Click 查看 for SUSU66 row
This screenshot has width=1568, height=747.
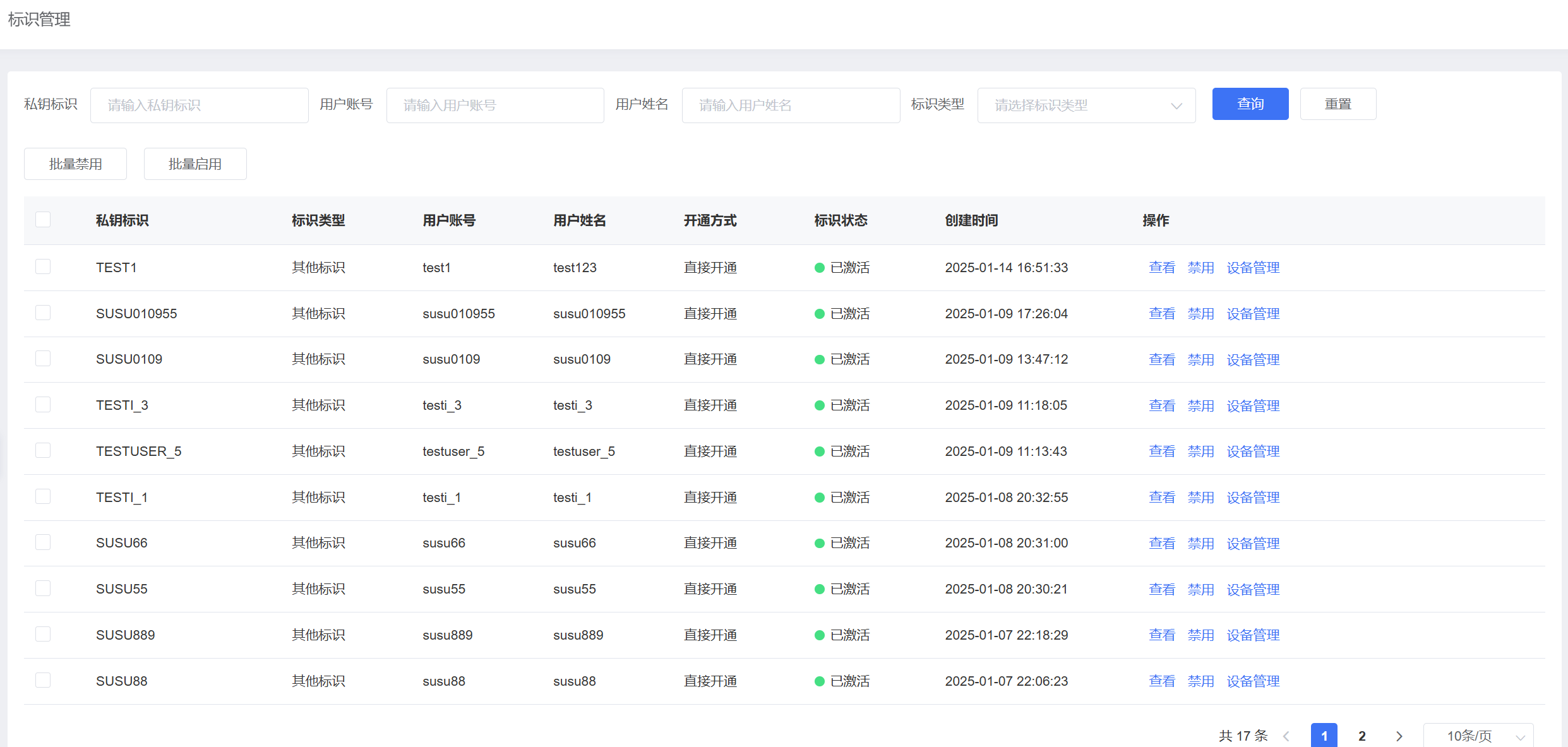(1162, 544)
